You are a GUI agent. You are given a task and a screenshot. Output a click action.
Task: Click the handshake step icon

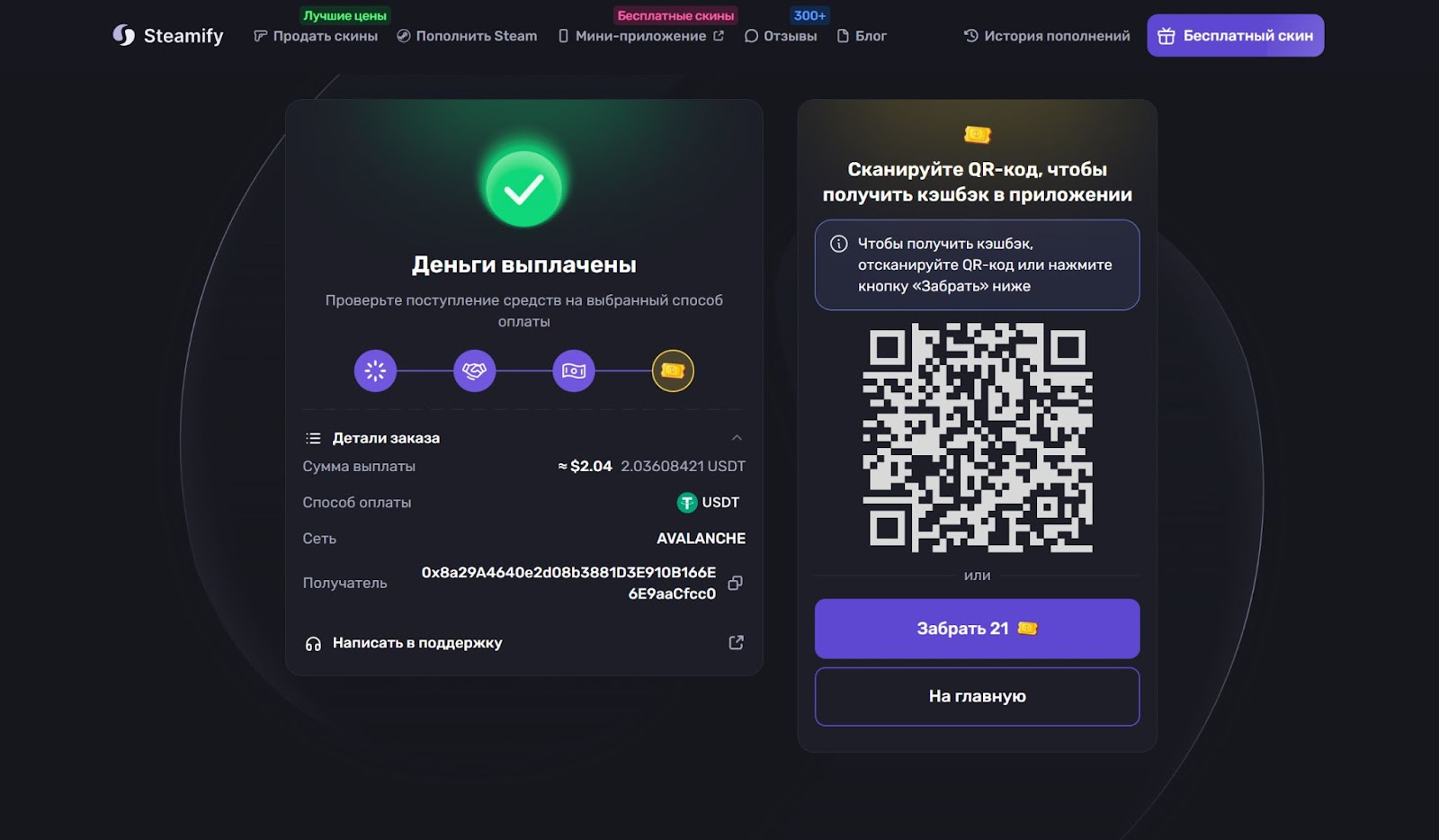click(x=474, y=371)
